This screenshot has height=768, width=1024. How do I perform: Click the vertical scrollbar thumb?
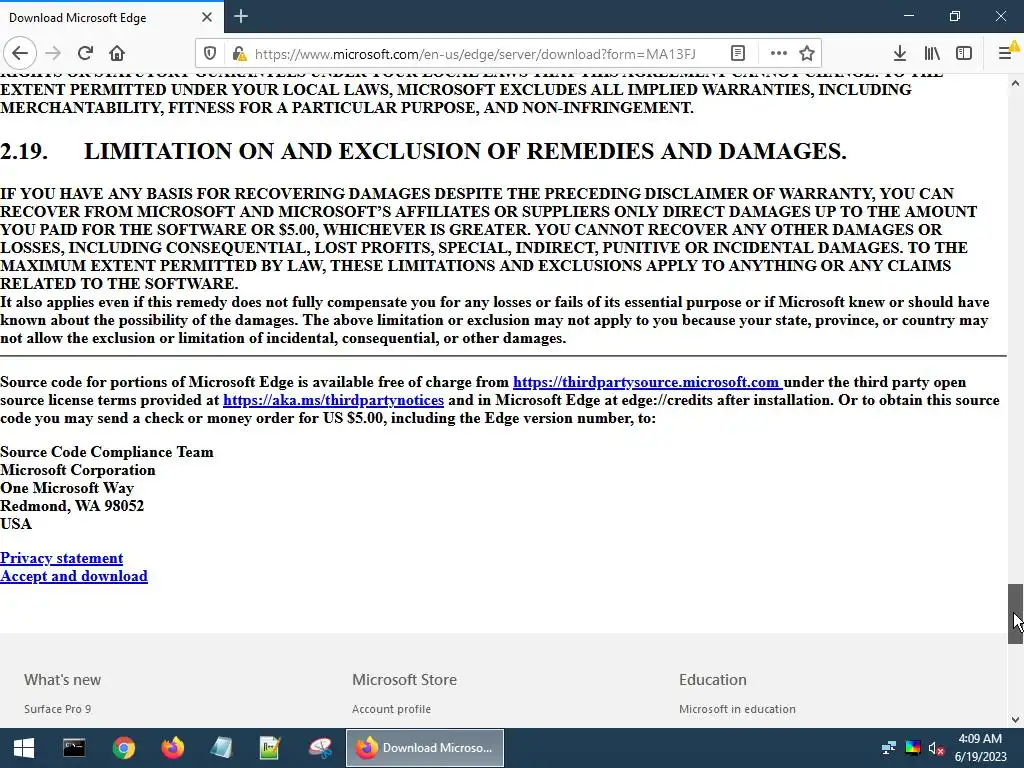(x=1015, y=614)
